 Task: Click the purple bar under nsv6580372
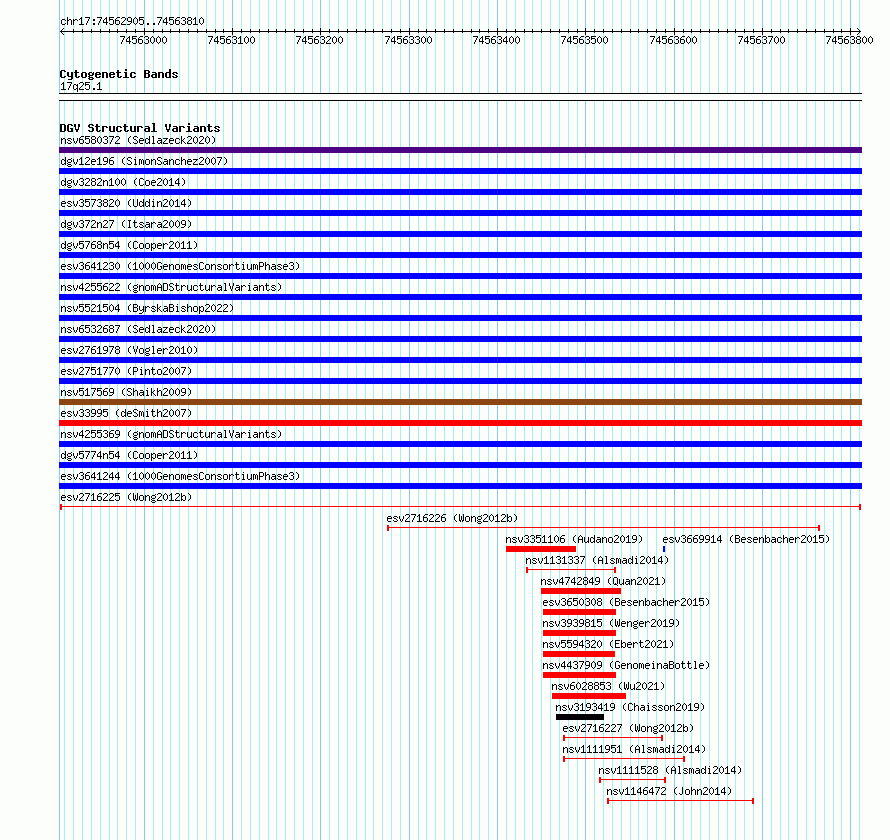(460, 150)
